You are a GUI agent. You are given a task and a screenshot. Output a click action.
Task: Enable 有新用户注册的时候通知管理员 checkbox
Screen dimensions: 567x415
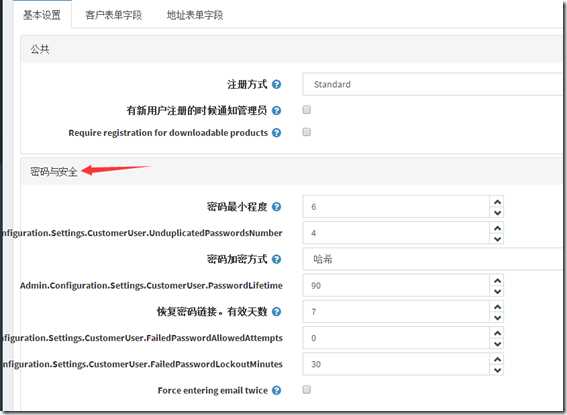(x=307, y=110)
